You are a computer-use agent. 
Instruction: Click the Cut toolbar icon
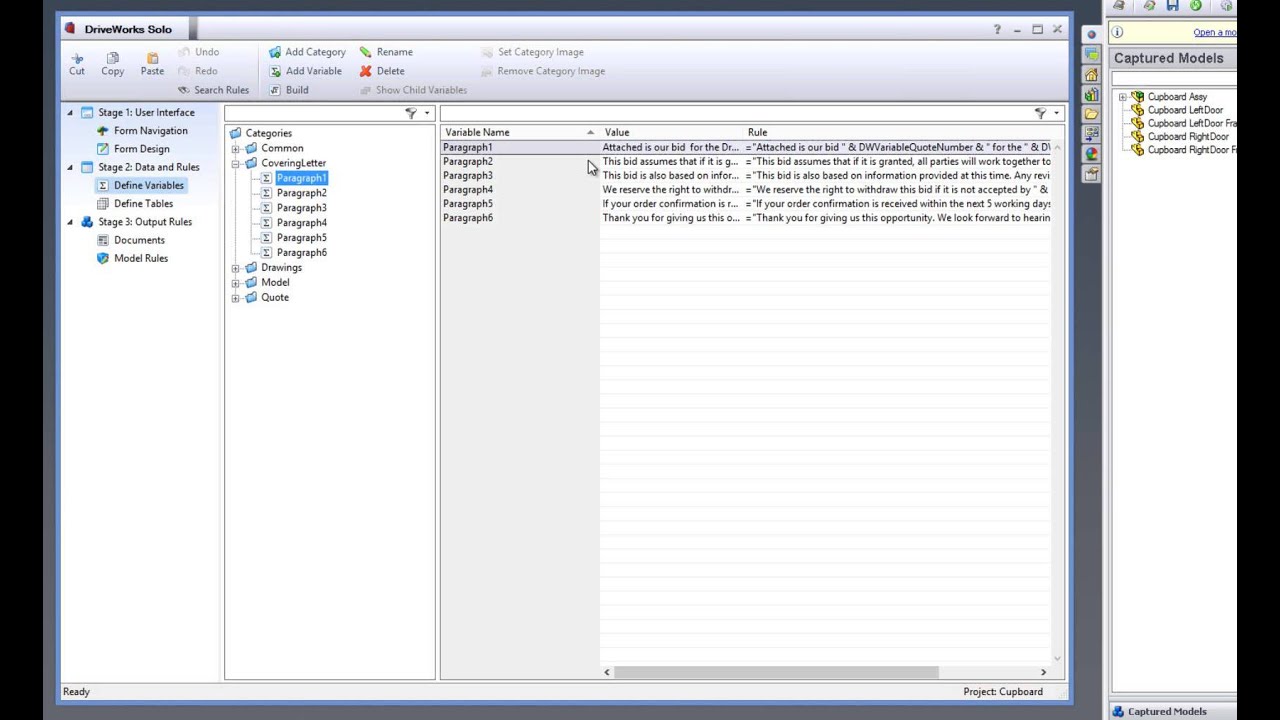pos(77,64)
